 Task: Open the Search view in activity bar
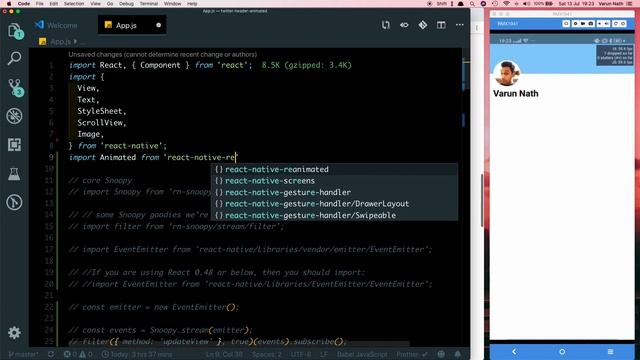point(14,58)
